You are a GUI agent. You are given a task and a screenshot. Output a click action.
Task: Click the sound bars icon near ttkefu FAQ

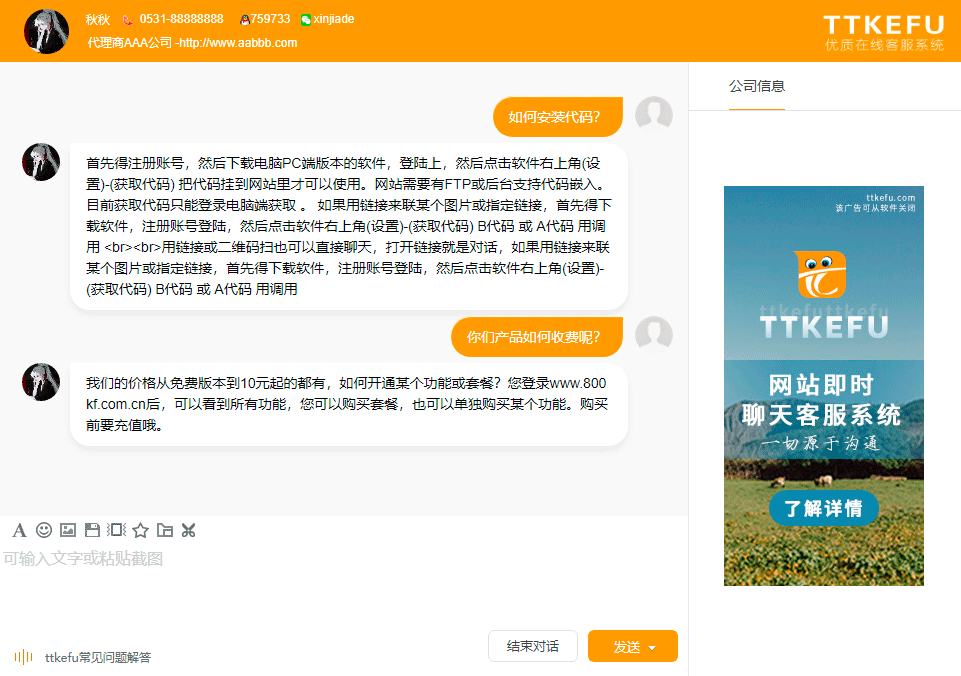(x=23, y=657)
